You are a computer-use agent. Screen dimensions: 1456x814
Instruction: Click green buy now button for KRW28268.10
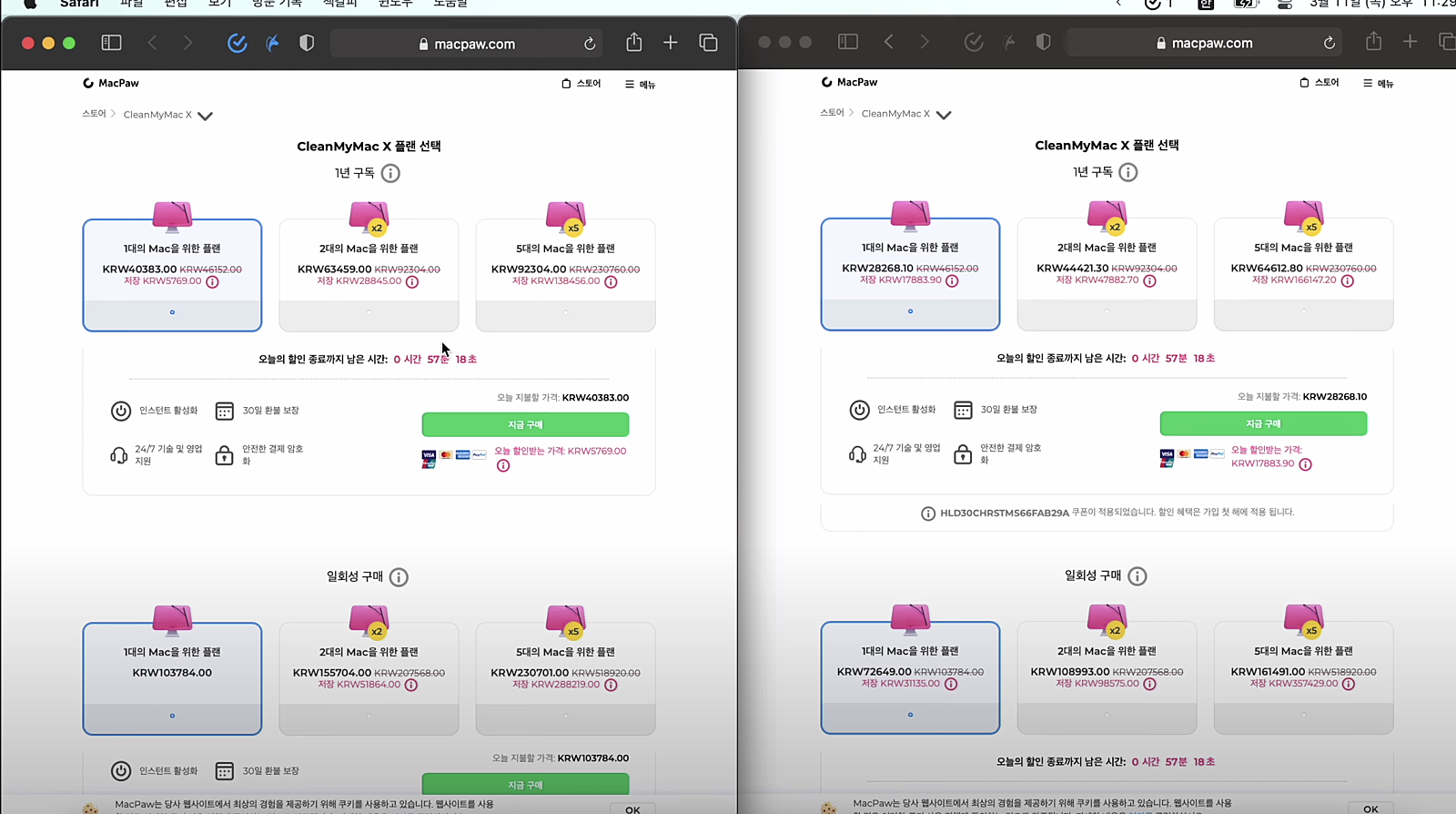point(1263,423)
